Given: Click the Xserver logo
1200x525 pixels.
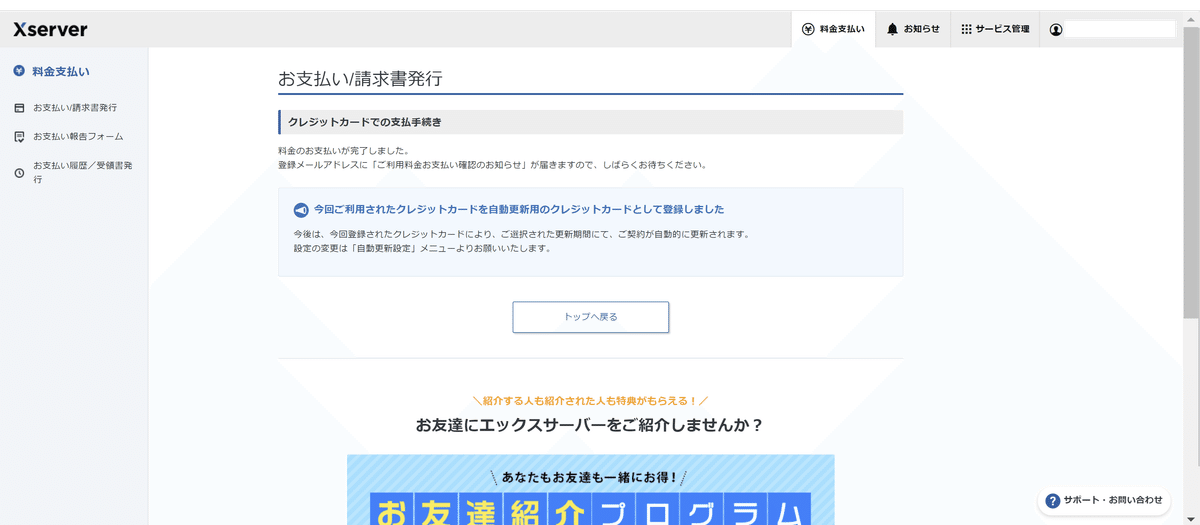Looking at the screenshot, I should coord(50,30).
